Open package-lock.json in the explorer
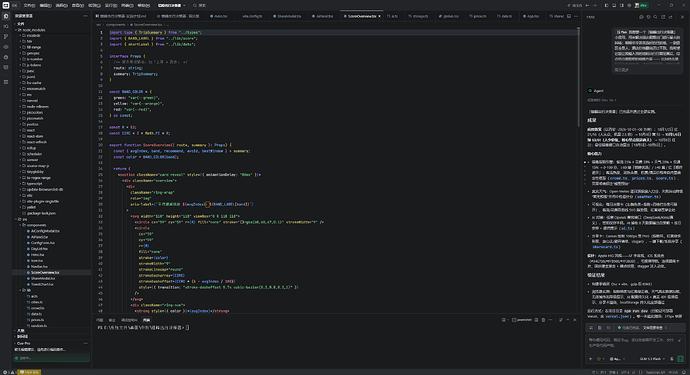Viewport: 690px width, 375px height. (40, 213)
